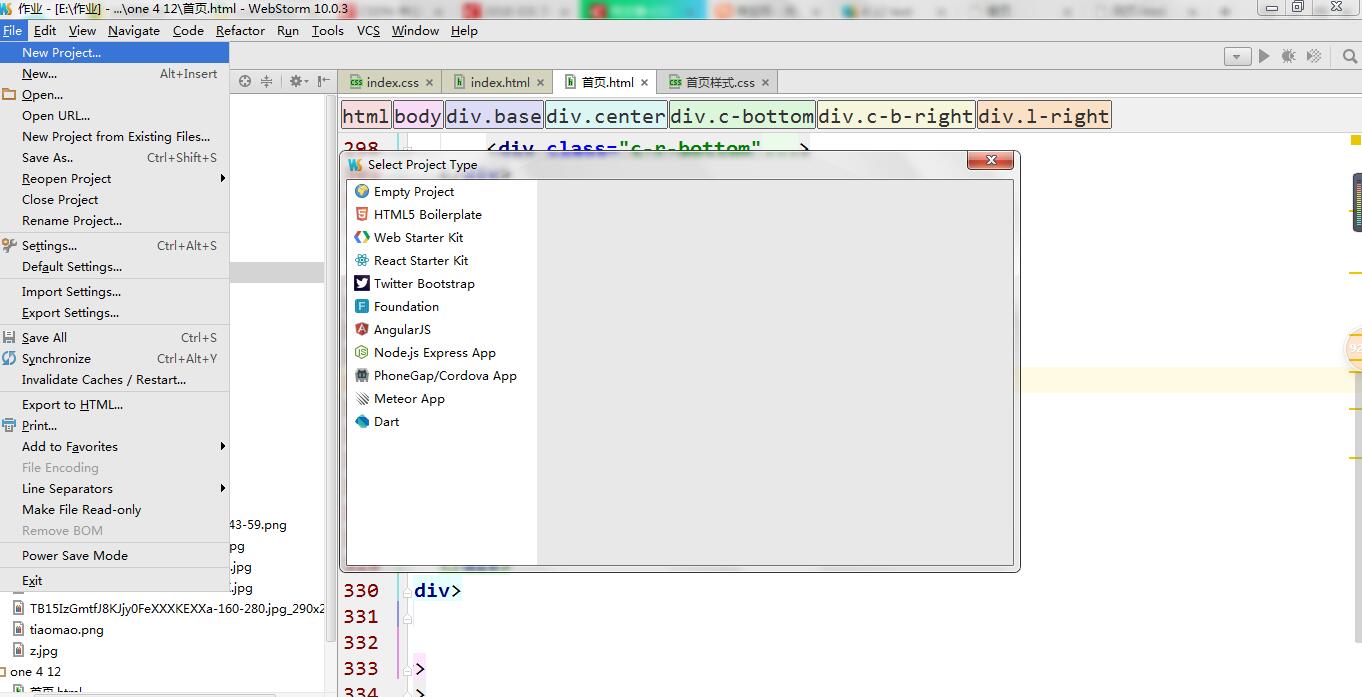
Task: Click the body breadcrumb
Action: click(418, 116)
